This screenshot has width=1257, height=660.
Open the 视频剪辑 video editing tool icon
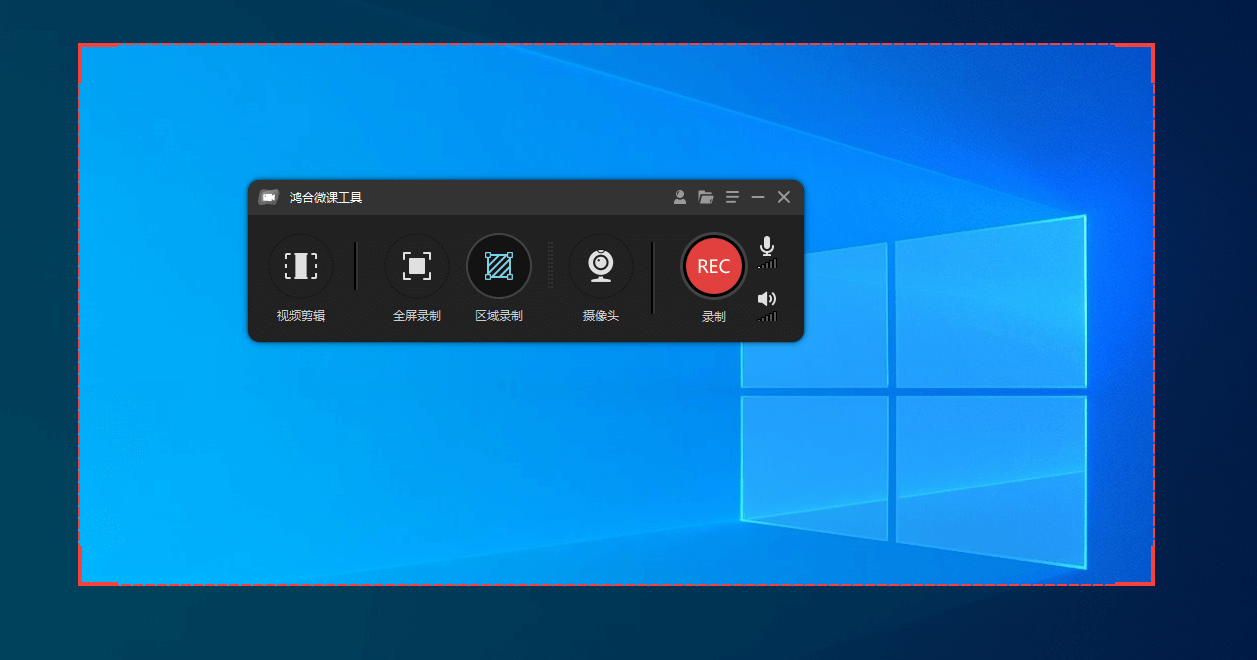coord(301,266)
